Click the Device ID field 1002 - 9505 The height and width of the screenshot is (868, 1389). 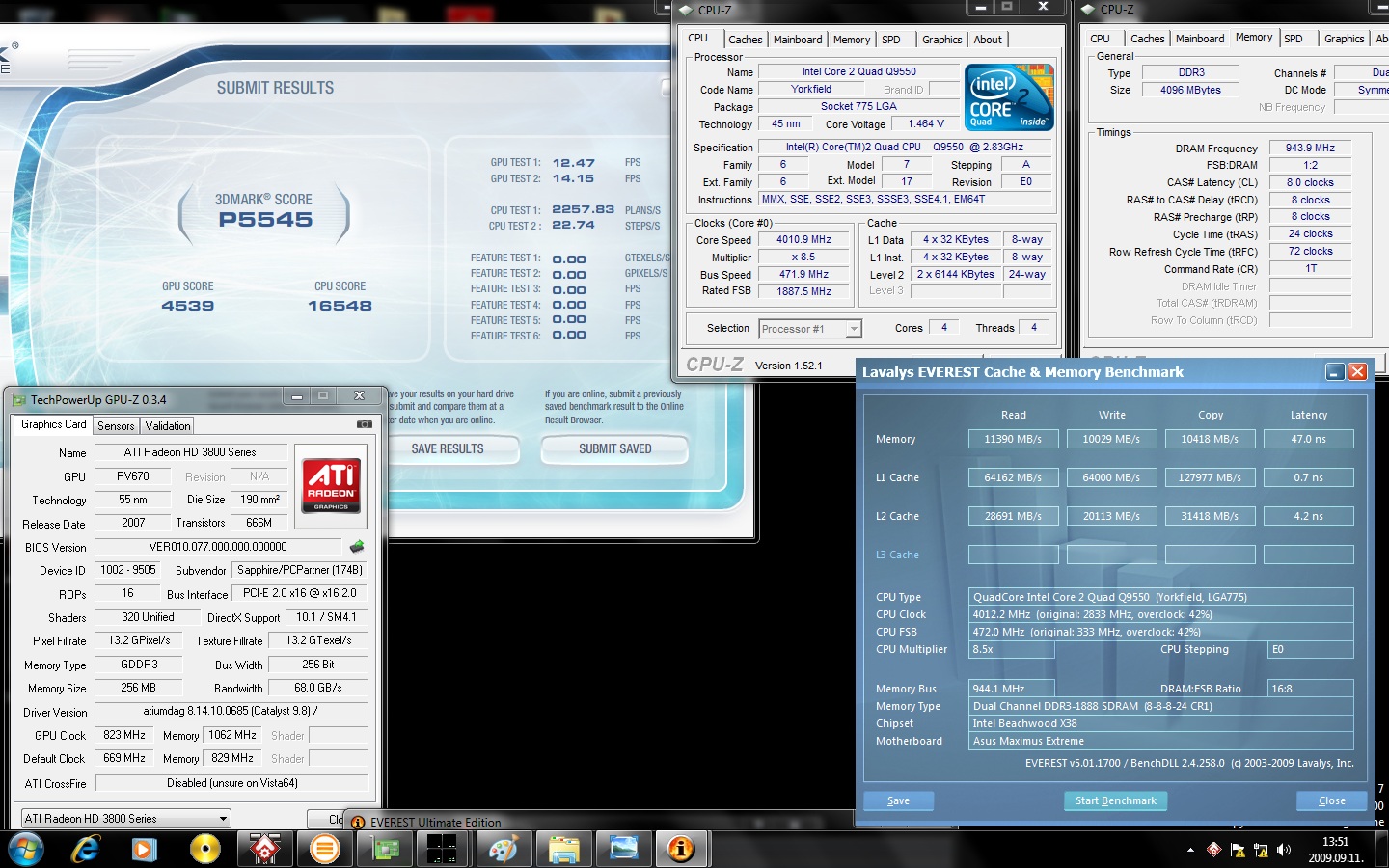click(x=128, y=570)
